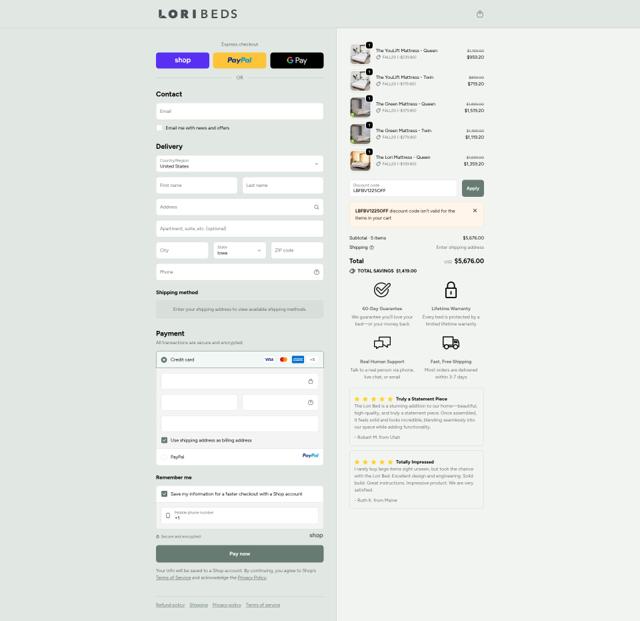The height and width of the screenshot is (621, 640).
Task: Click the Total Savings tag icon
Action: pyautogui.click(x=352, y=271)
